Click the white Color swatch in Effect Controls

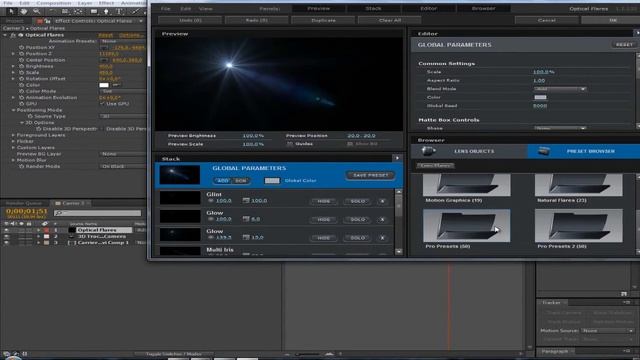click(104, 85)
